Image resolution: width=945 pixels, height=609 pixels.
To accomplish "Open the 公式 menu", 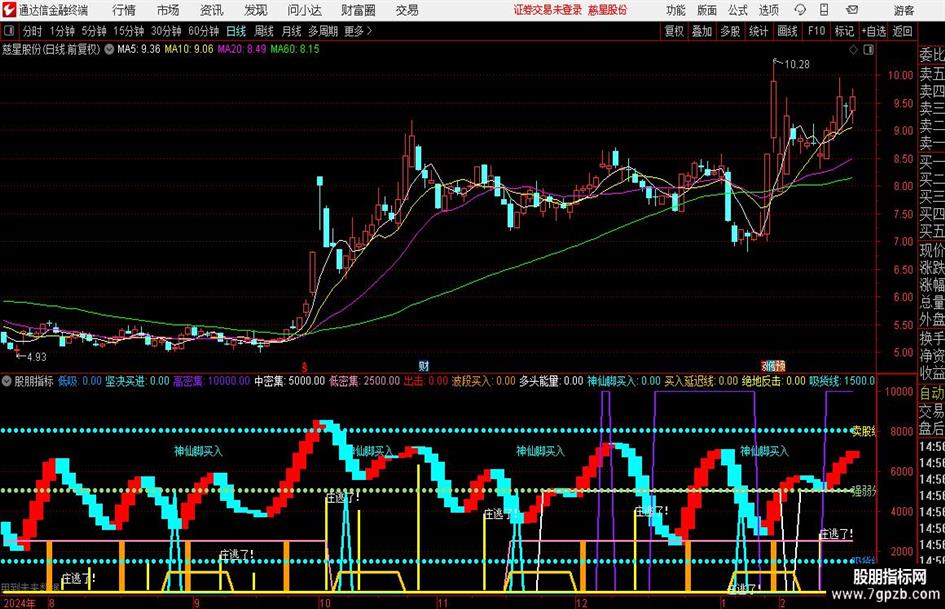I will coord(737,10).
